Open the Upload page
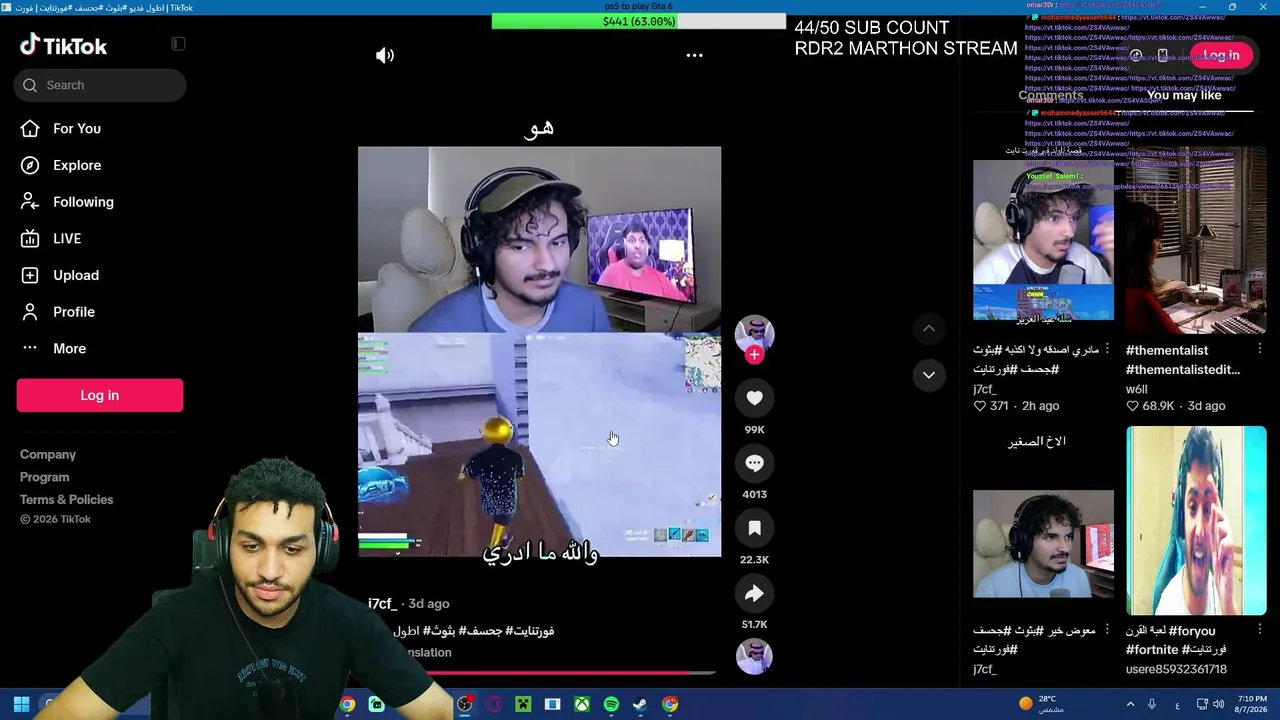 (61, 275)
